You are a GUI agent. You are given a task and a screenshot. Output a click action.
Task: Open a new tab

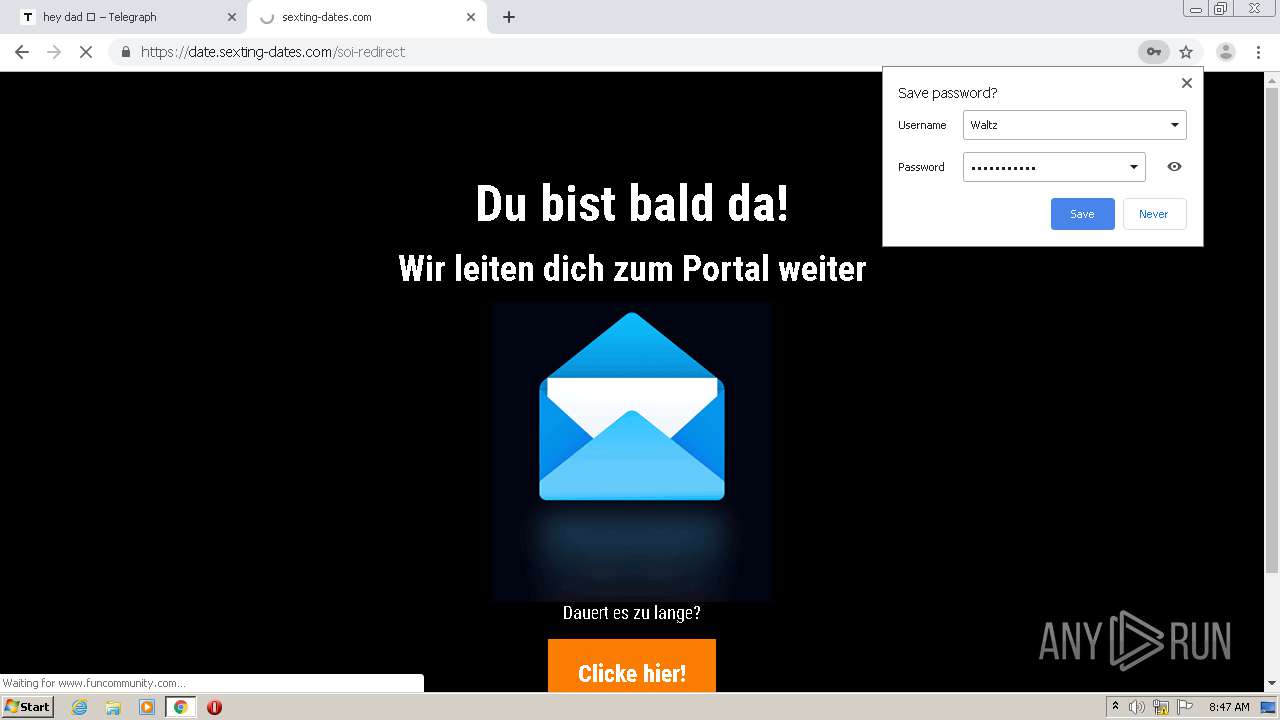(509, 17)
